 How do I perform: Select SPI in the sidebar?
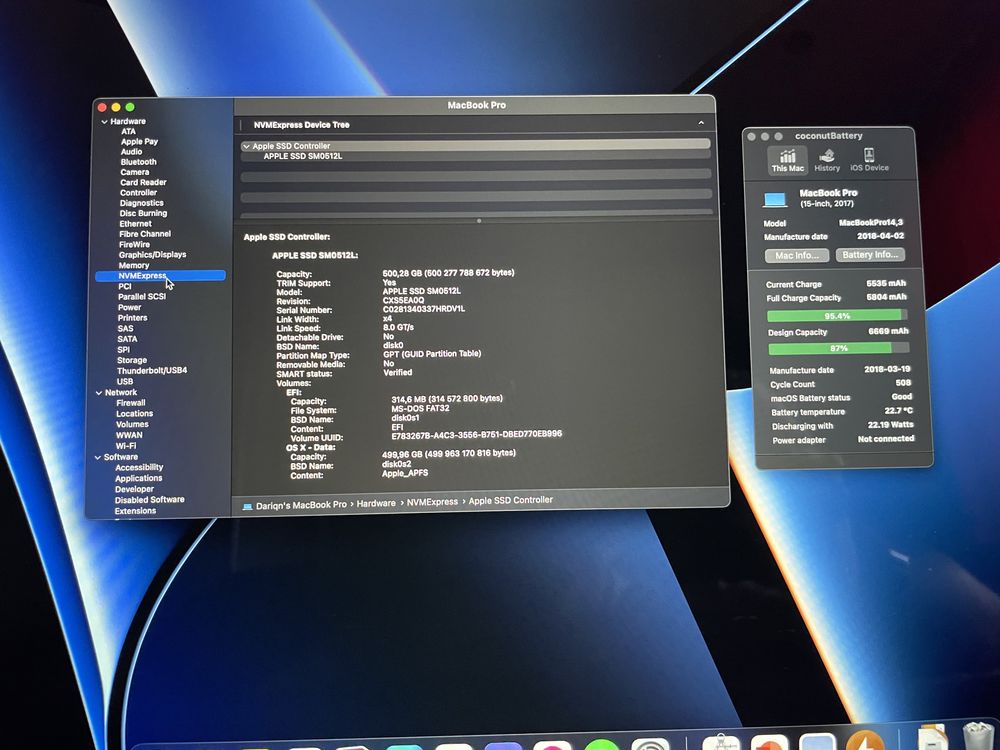tap(123, 349)
